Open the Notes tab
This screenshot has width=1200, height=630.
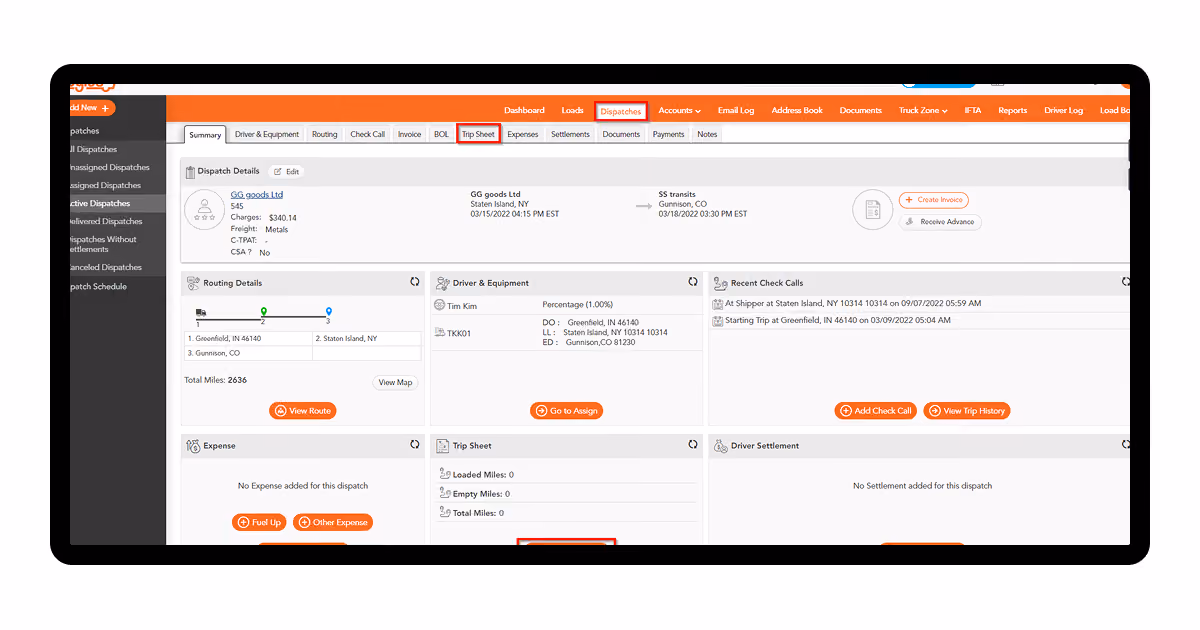click(707, 134)
